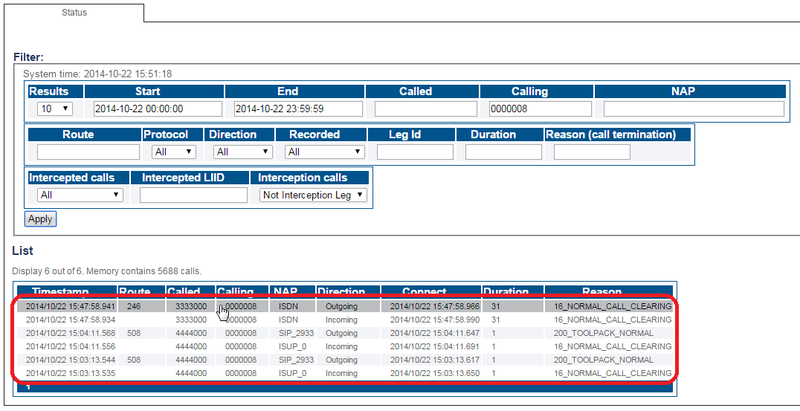Open the Intercepted calls dropdown
The image size is (800, 411).
click(79, 195)
